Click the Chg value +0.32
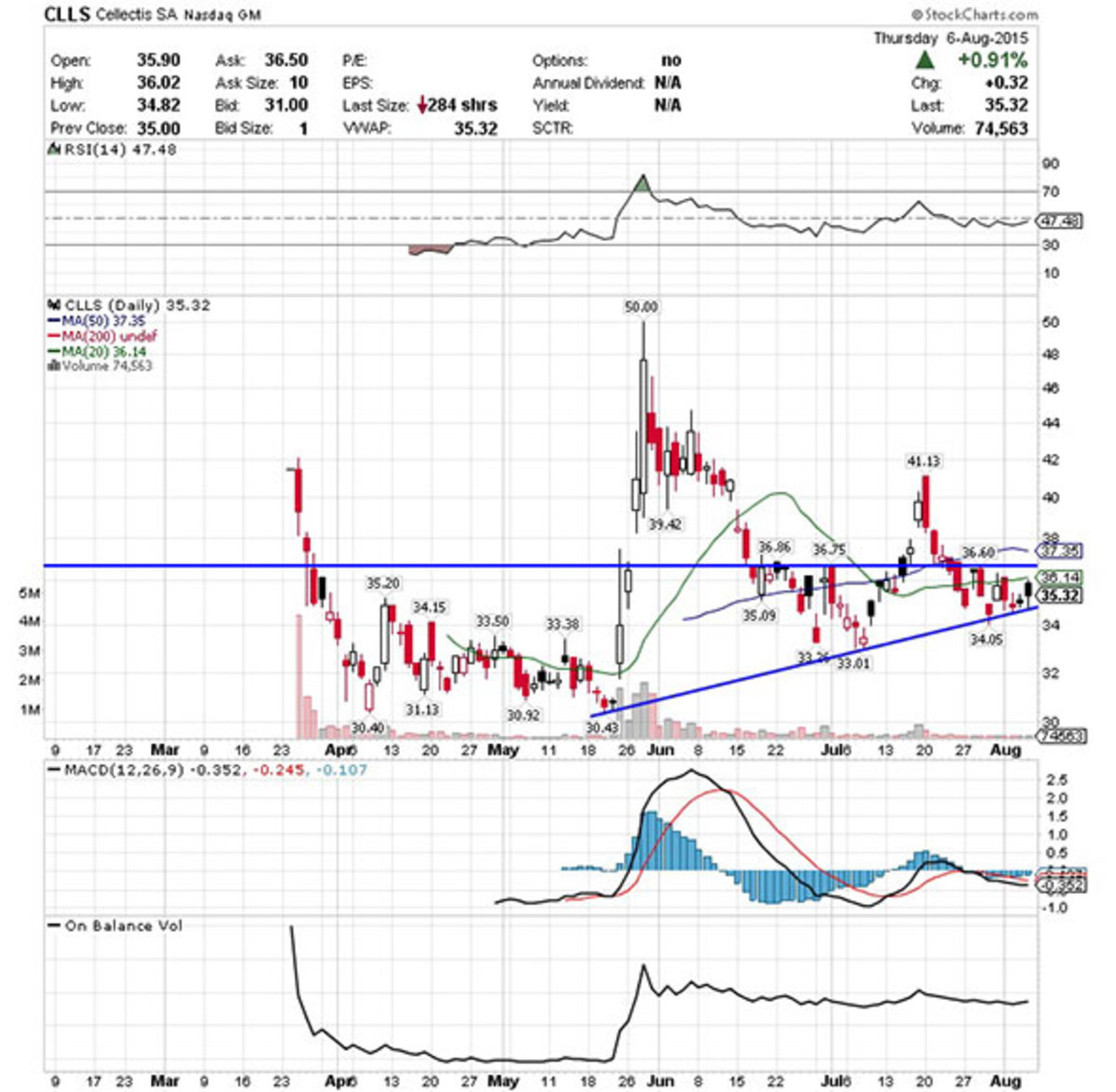Screen dimensions: 1116x1092 pyautogui.click(x=1006, y=83)
